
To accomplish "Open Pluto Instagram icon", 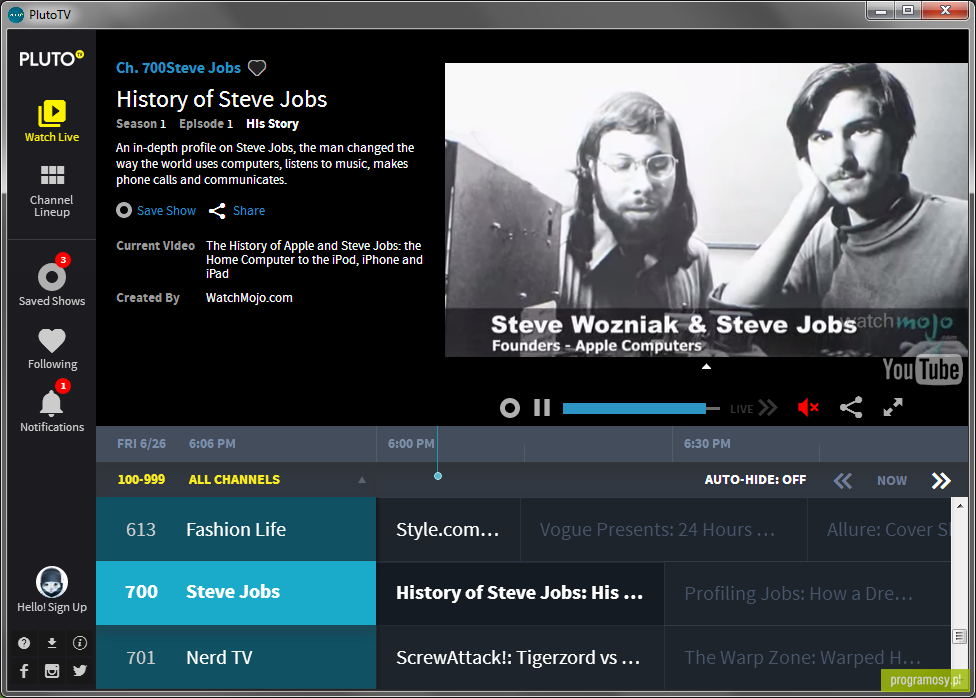I will click(52, 671).
